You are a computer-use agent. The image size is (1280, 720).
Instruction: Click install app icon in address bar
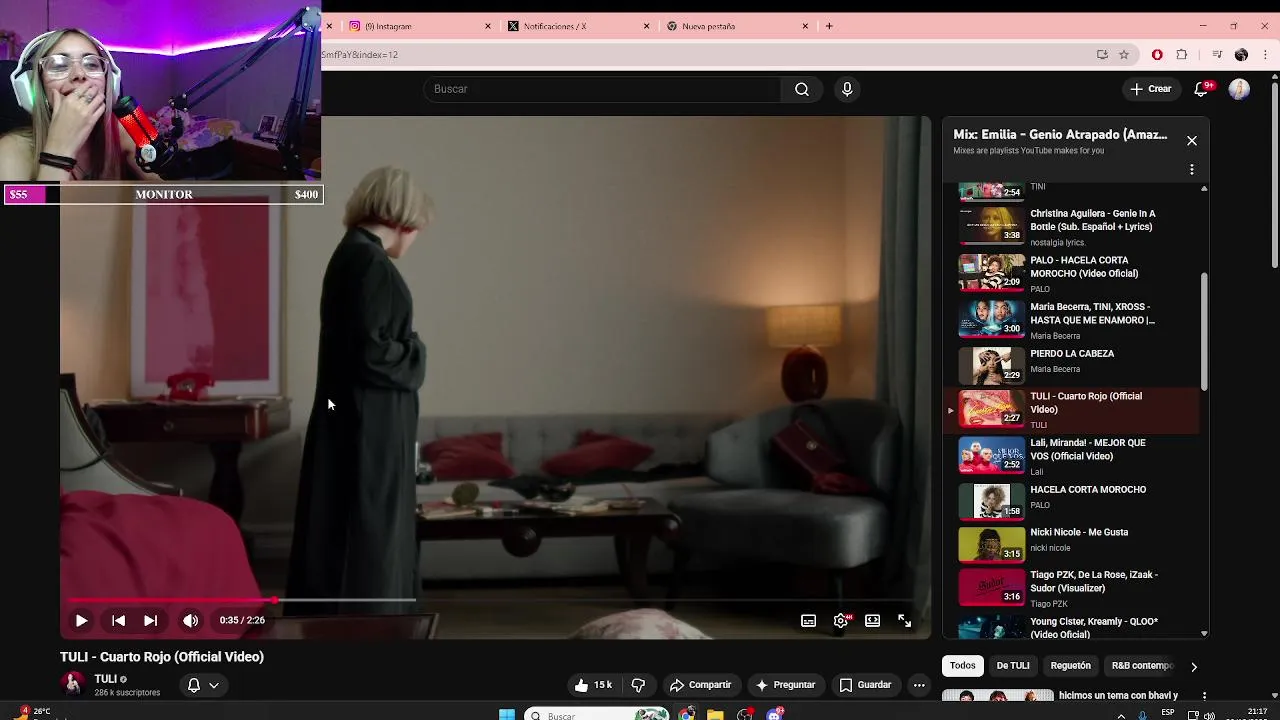tap(1102, 55)
